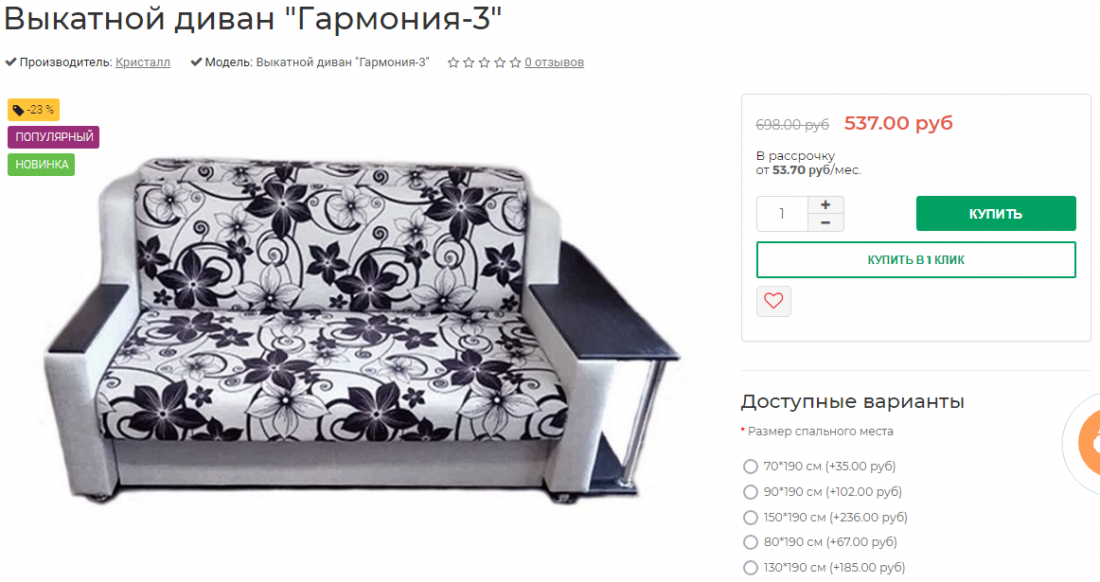
Task: Choose the 150*190 см size radio
Action: pyautogui.click(x=750, y=517)
